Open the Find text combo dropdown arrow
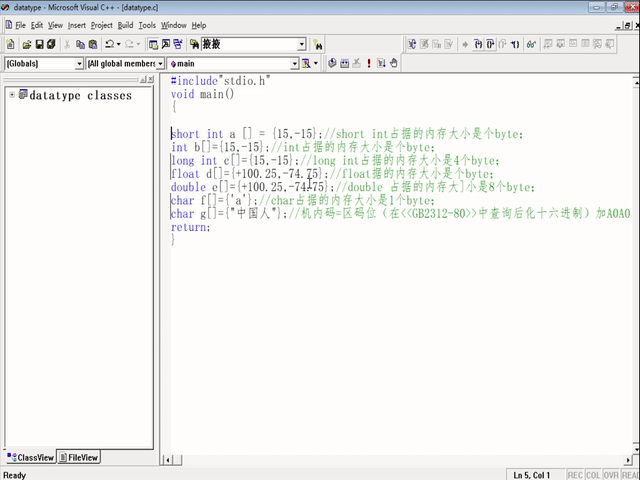The width and height of the screenshot is (640, 480). pos(301,44)
